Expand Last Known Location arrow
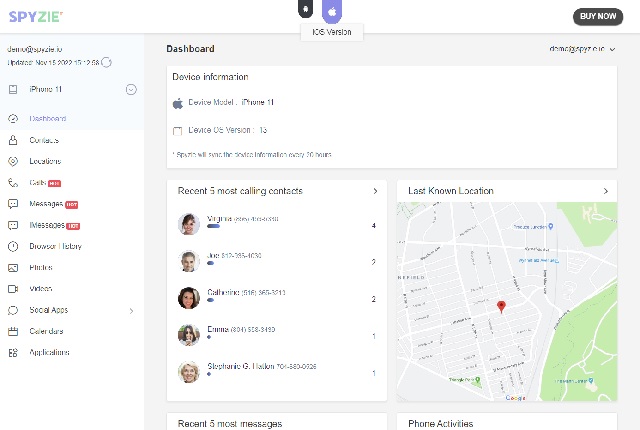The height and width of the screenshot is (430, 640). [x=606, y=191]
